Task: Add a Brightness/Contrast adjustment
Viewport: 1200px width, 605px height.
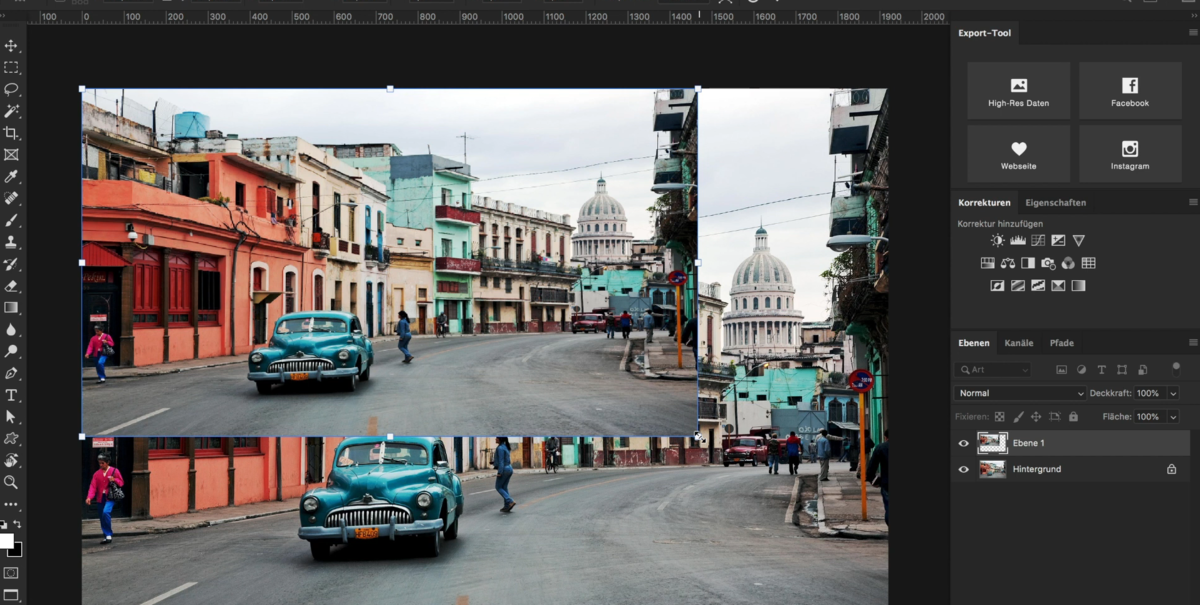Action: [x=997, y=240]
